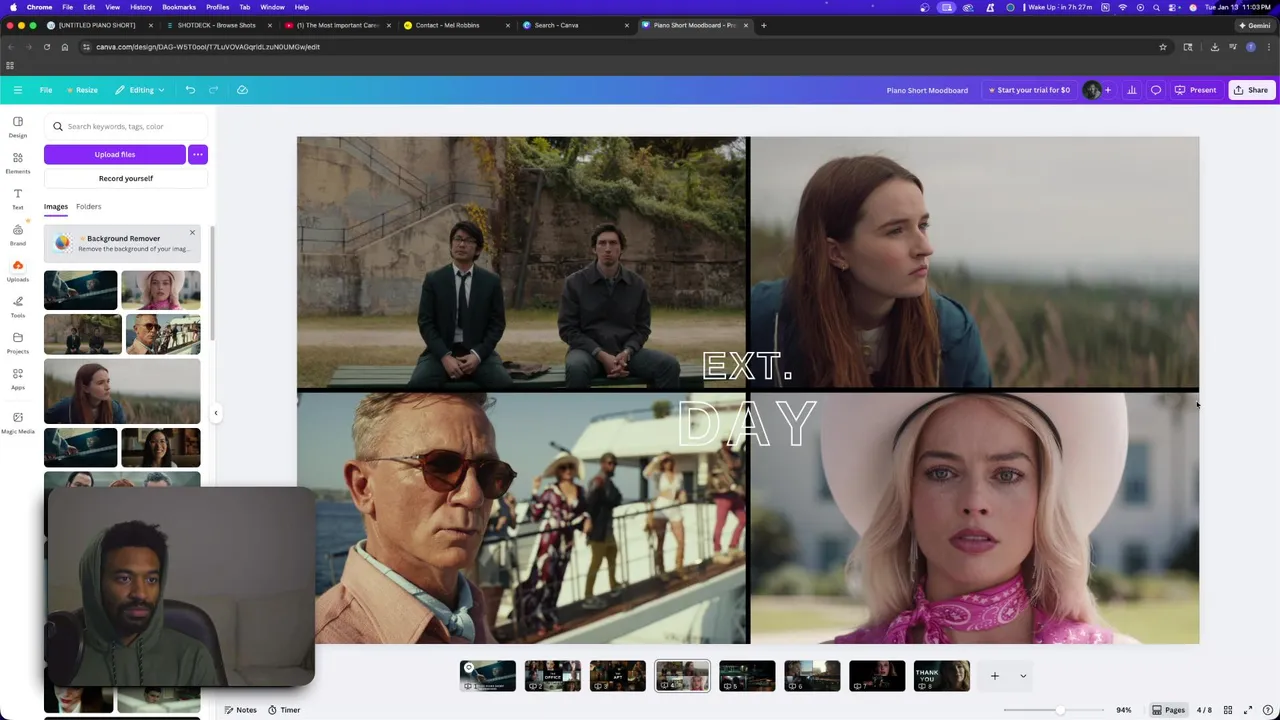Open Insights analytics bar chart icon
The width and height of the screenshot is (1280, 720).
click(x=1132, y=90)
